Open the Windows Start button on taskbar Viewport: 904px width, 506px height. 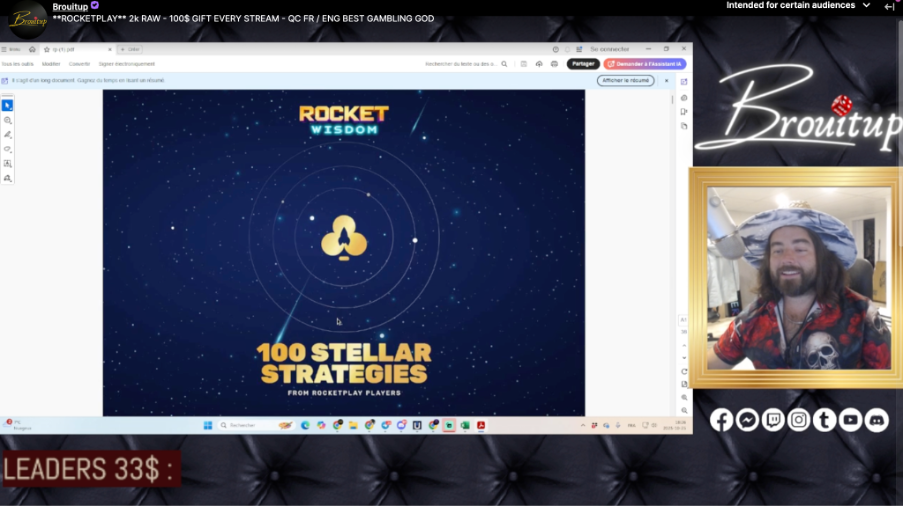click(208, 425)
